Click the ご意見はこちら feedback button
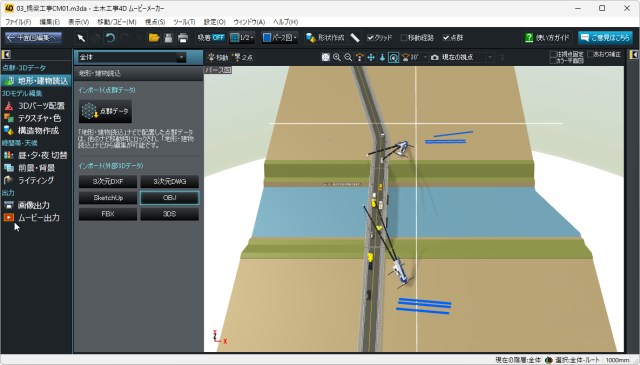This screenshot has height=365, width=640. coord(605,38)
